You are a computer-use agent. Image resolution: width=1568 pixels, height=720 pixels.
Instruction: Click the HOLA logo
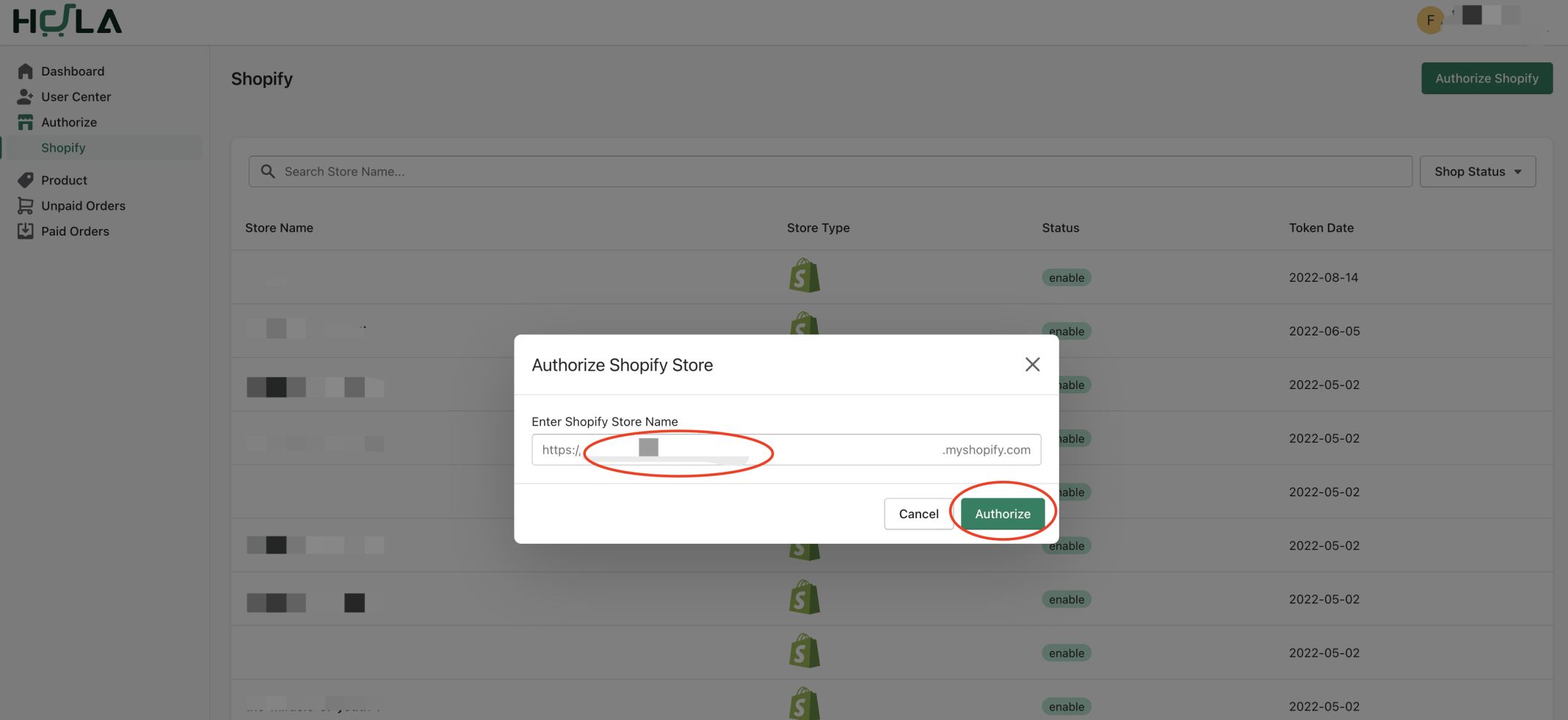[68, 20]
